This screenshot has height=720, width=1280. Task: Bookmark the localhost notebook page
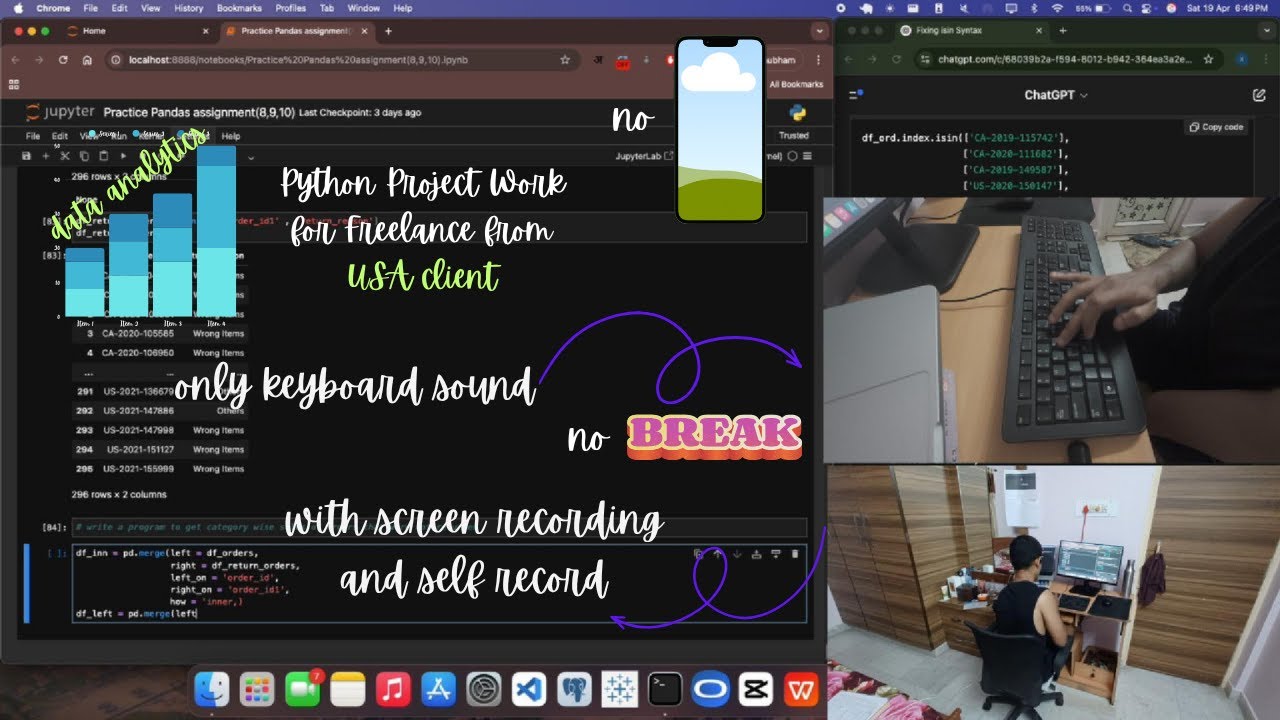[564, 60]
